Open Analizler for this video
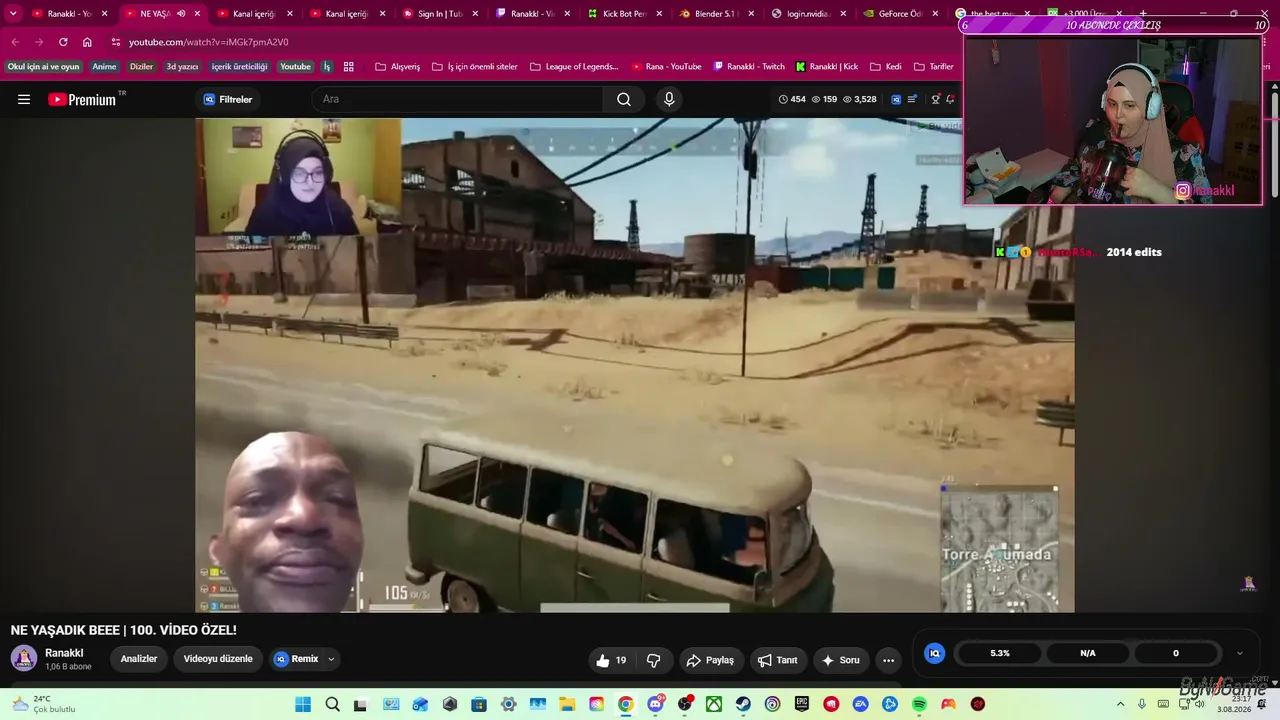 139,659
